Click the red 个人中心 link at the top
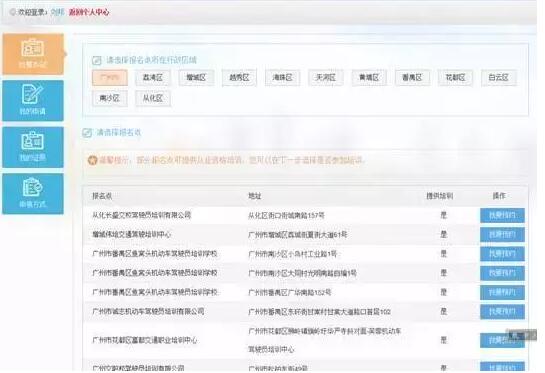The image size is (545, 373). [x=89, y=13]
